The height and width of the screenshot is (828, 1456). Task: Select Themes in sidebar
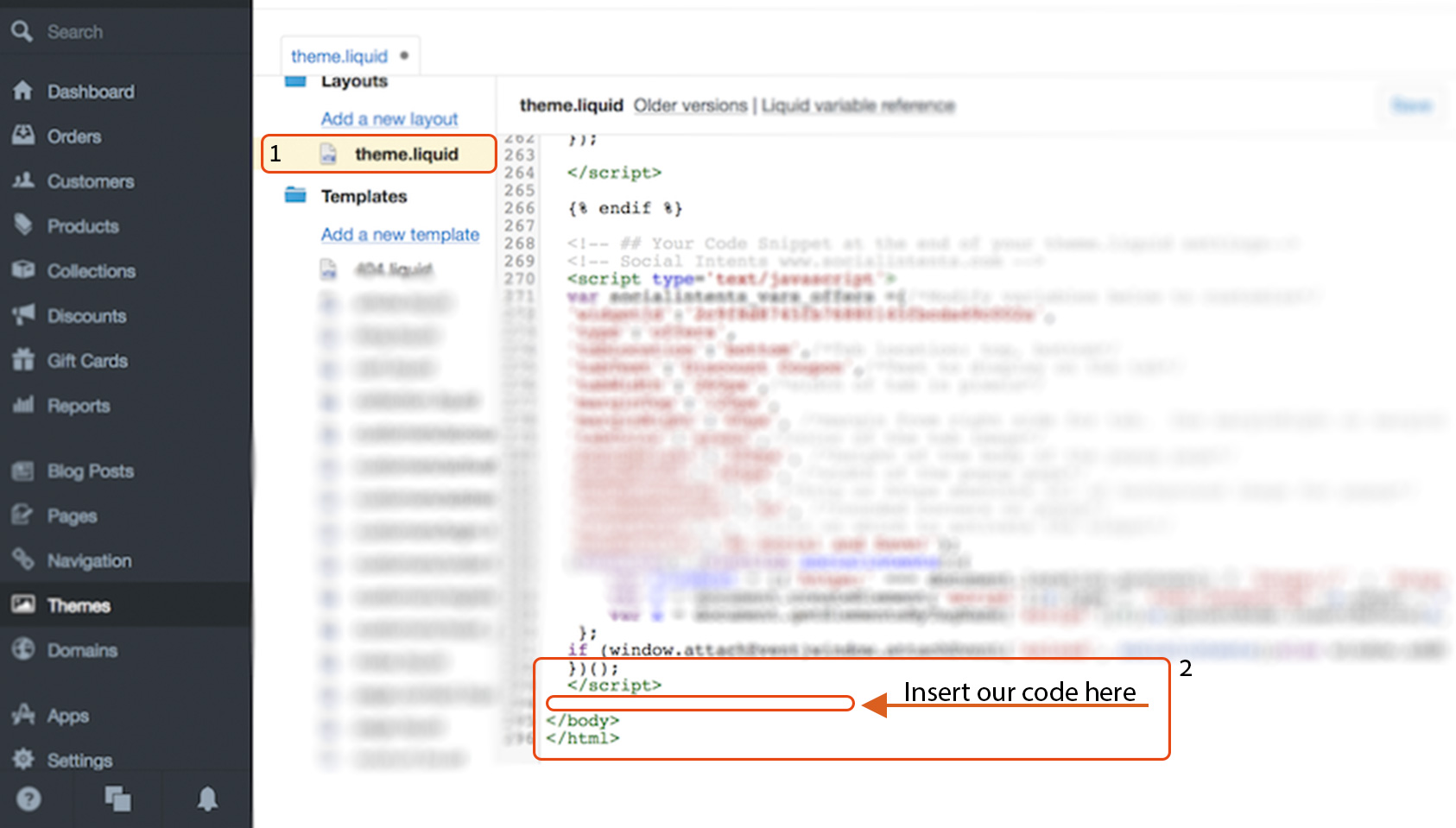[x=79, y=606]
